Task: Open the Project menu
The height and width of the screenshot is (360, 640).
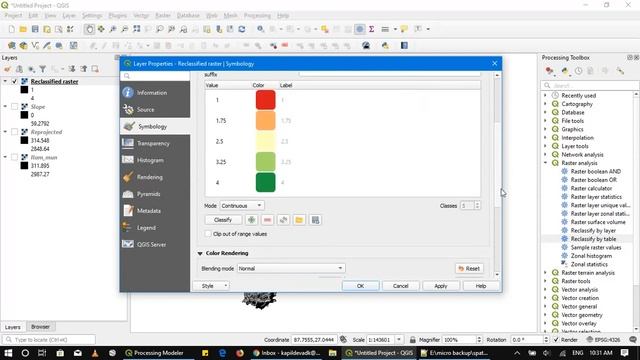Action: 13,16
